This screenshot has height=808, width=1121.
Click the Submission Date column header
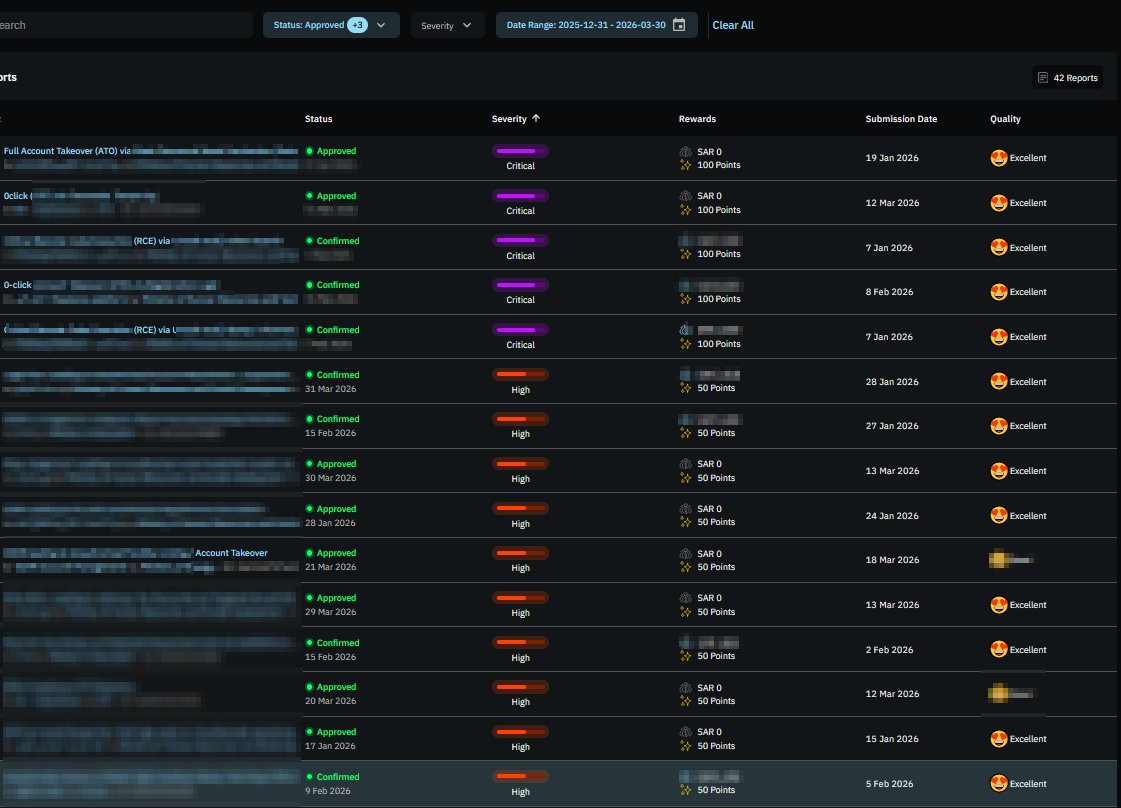coord(901,119)
